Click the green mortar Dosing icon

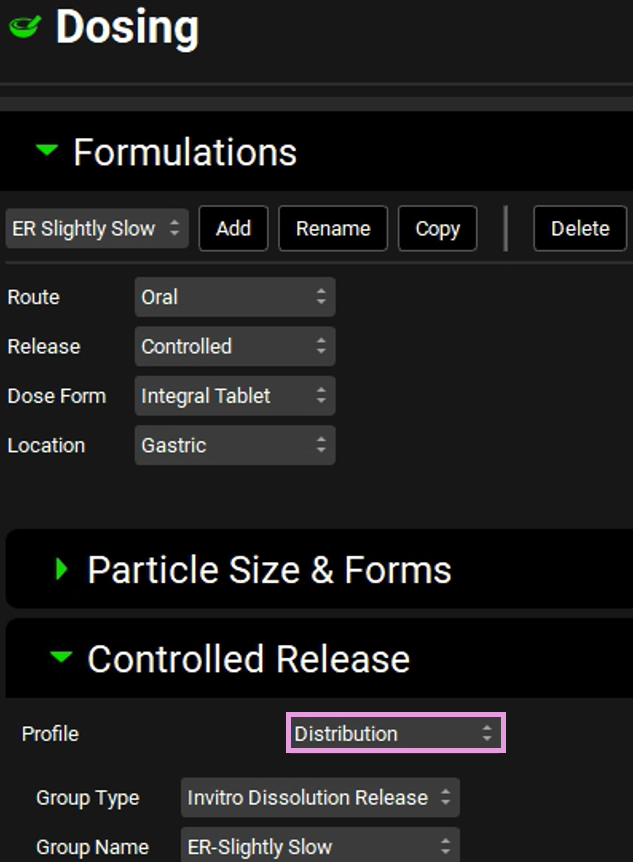pos(24,27)
